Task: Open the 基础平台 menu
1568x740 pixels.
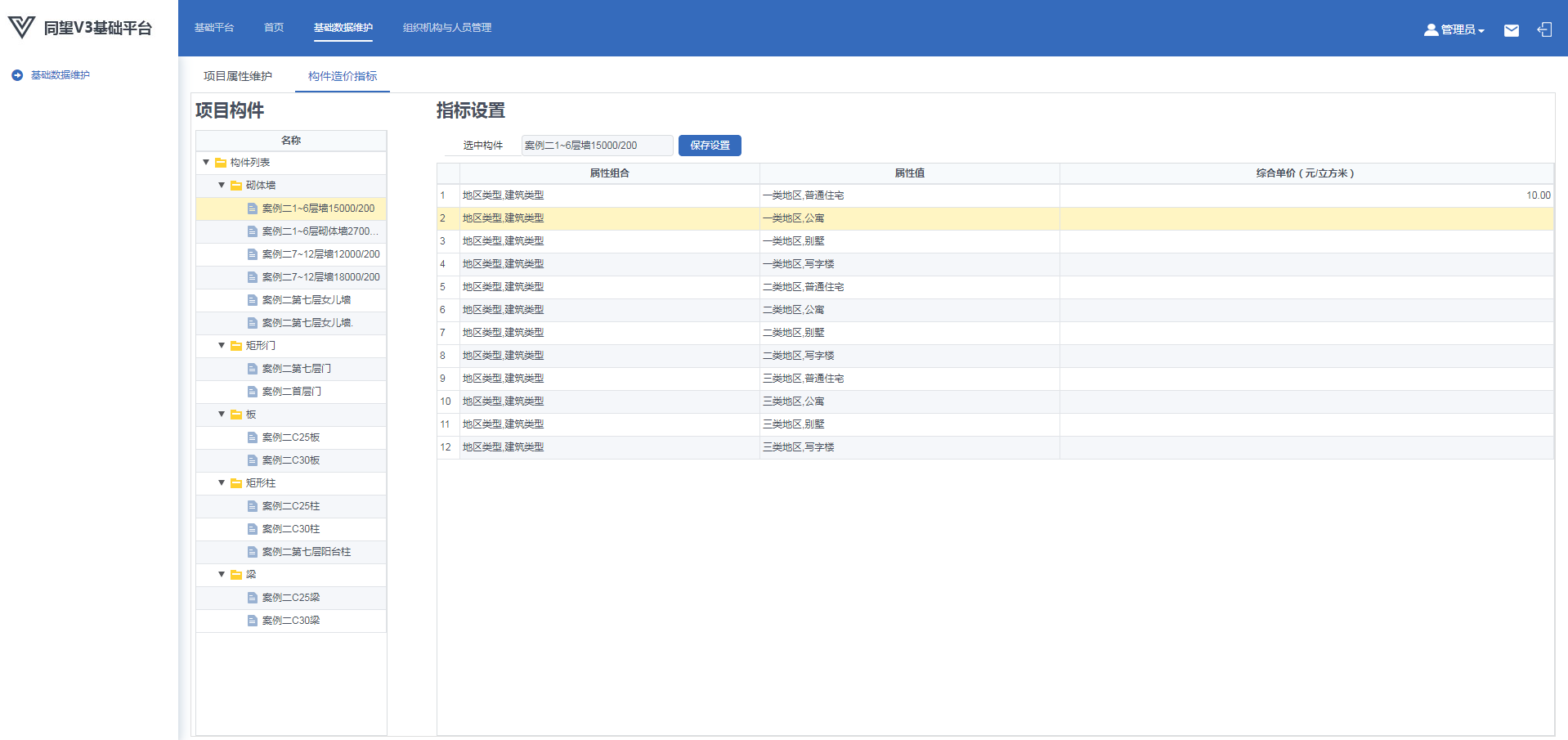Action: (214, 28)
